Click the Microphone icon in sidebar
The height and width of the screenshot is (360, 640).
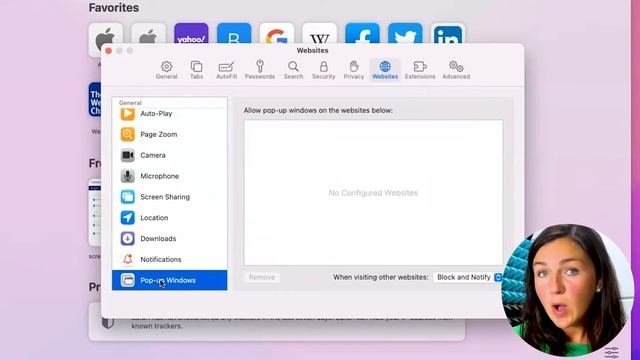(x=127, y=176)
